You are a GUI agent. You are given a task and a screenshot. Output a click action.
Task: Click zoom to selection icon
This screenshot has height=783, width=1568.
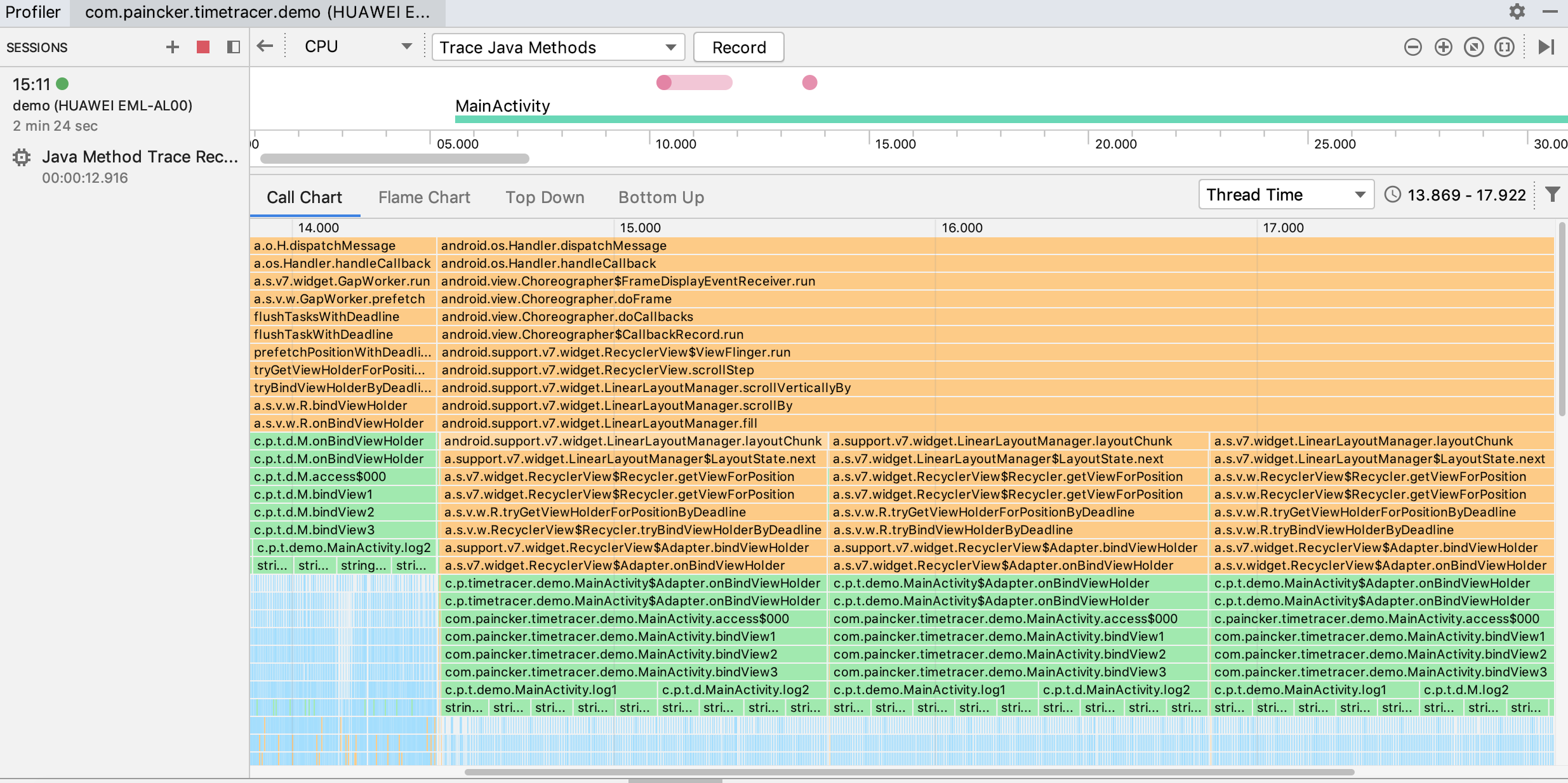[1504, 47]
